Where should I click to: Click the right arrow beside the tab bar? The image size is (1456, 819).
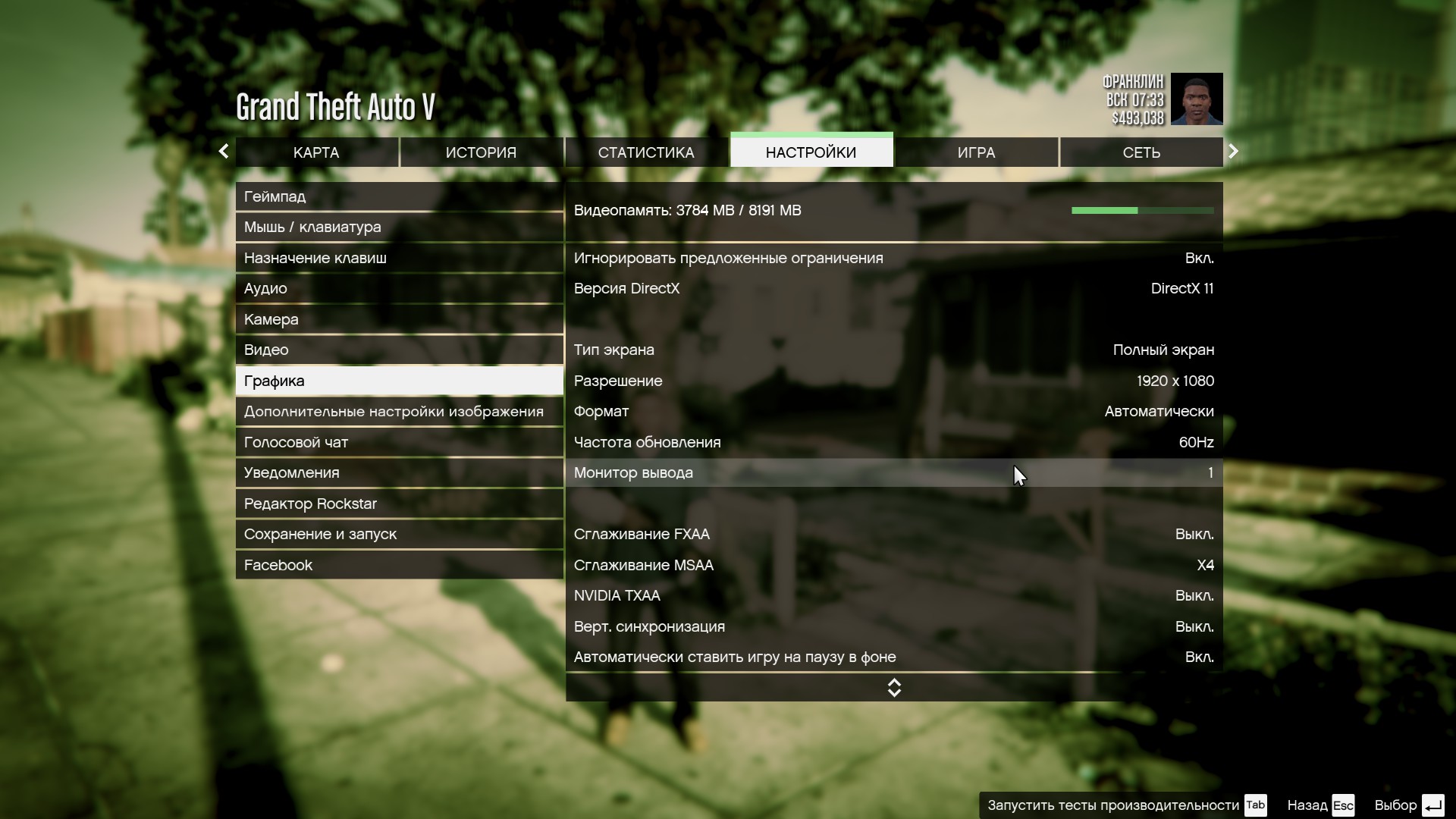1233,152
